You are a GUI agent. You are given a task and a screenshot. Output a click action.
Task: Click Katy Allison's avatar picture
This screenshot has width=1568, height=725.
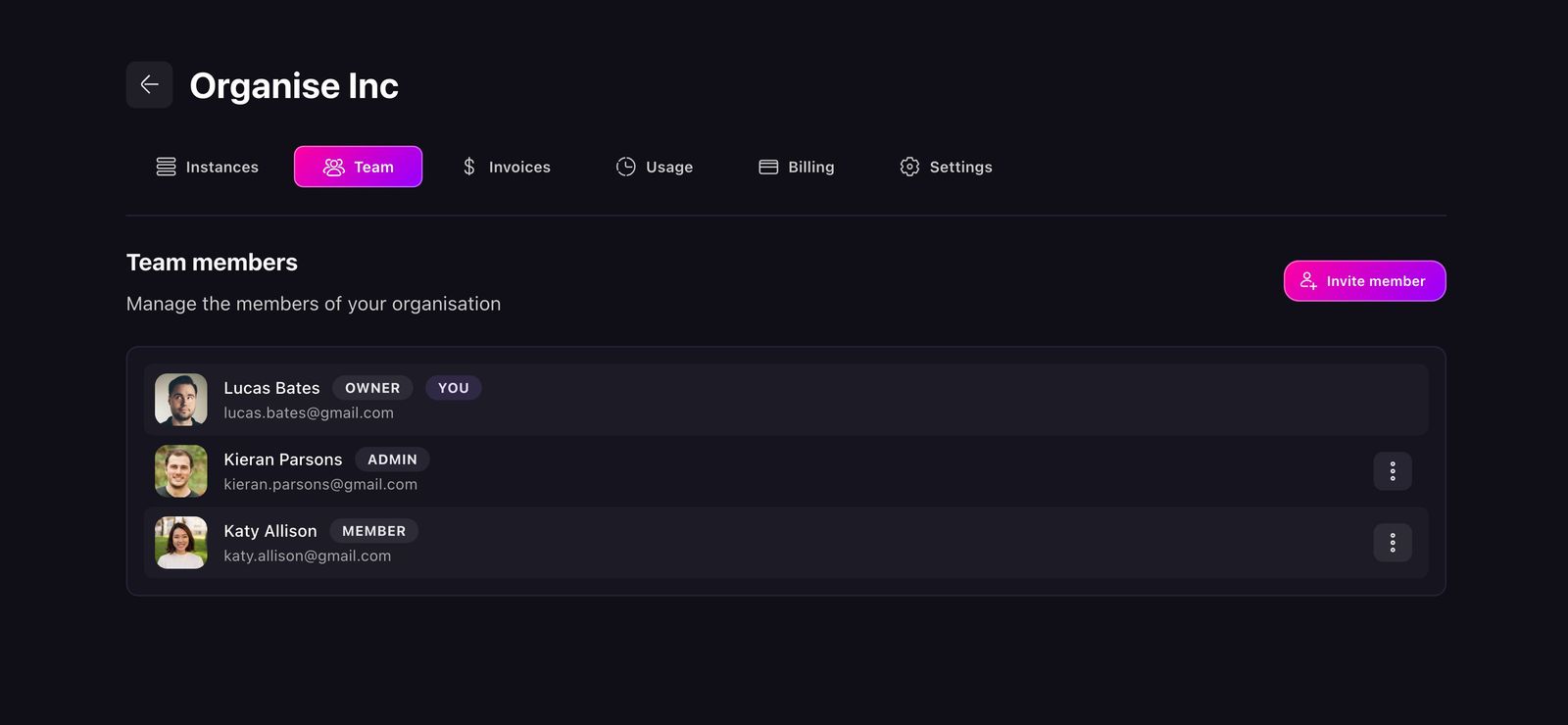181,543
